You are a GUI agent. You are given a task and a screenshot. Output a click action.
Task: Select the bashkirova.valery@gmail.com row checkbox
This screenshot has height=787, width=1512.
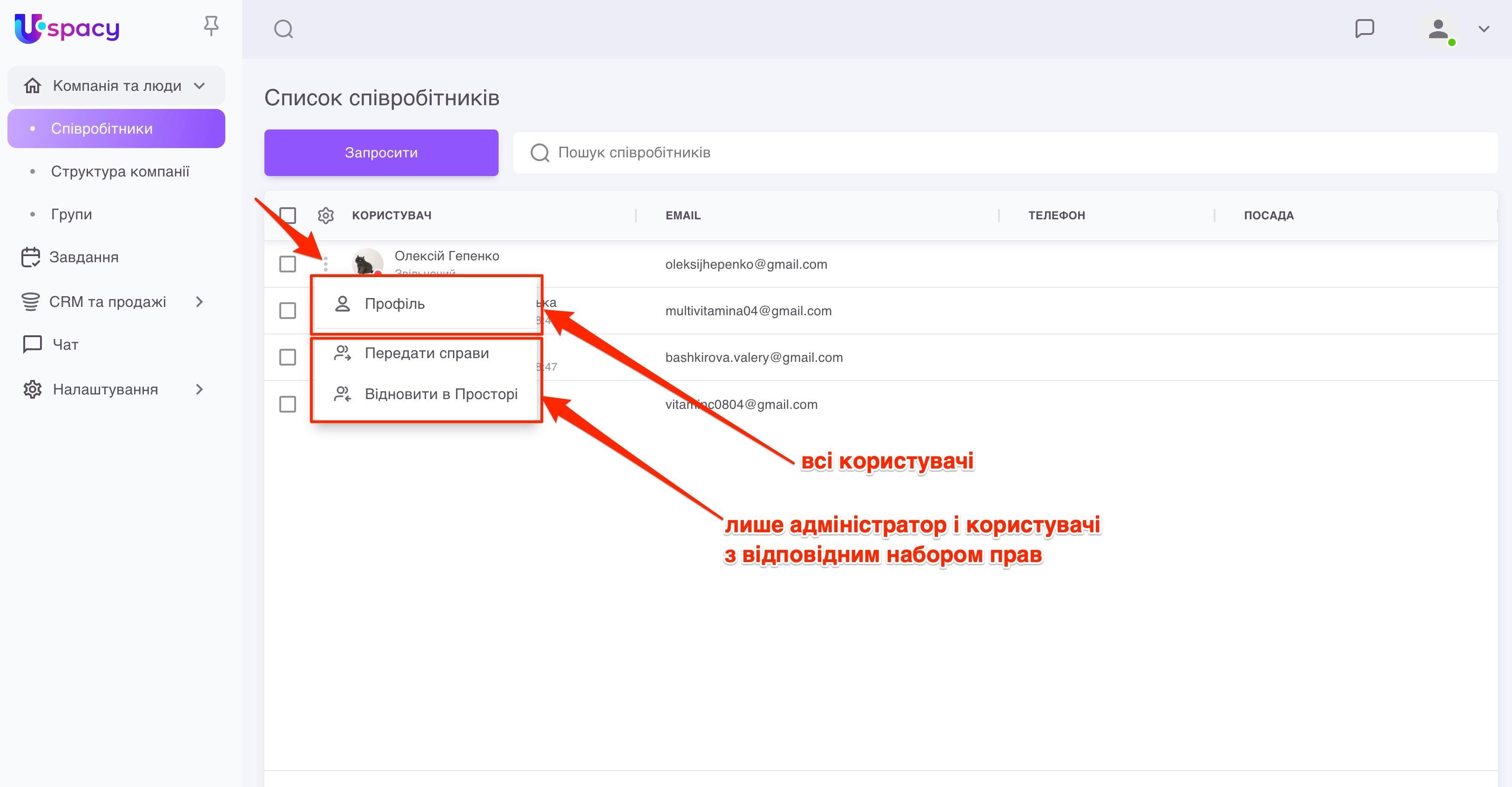point(288,357)
